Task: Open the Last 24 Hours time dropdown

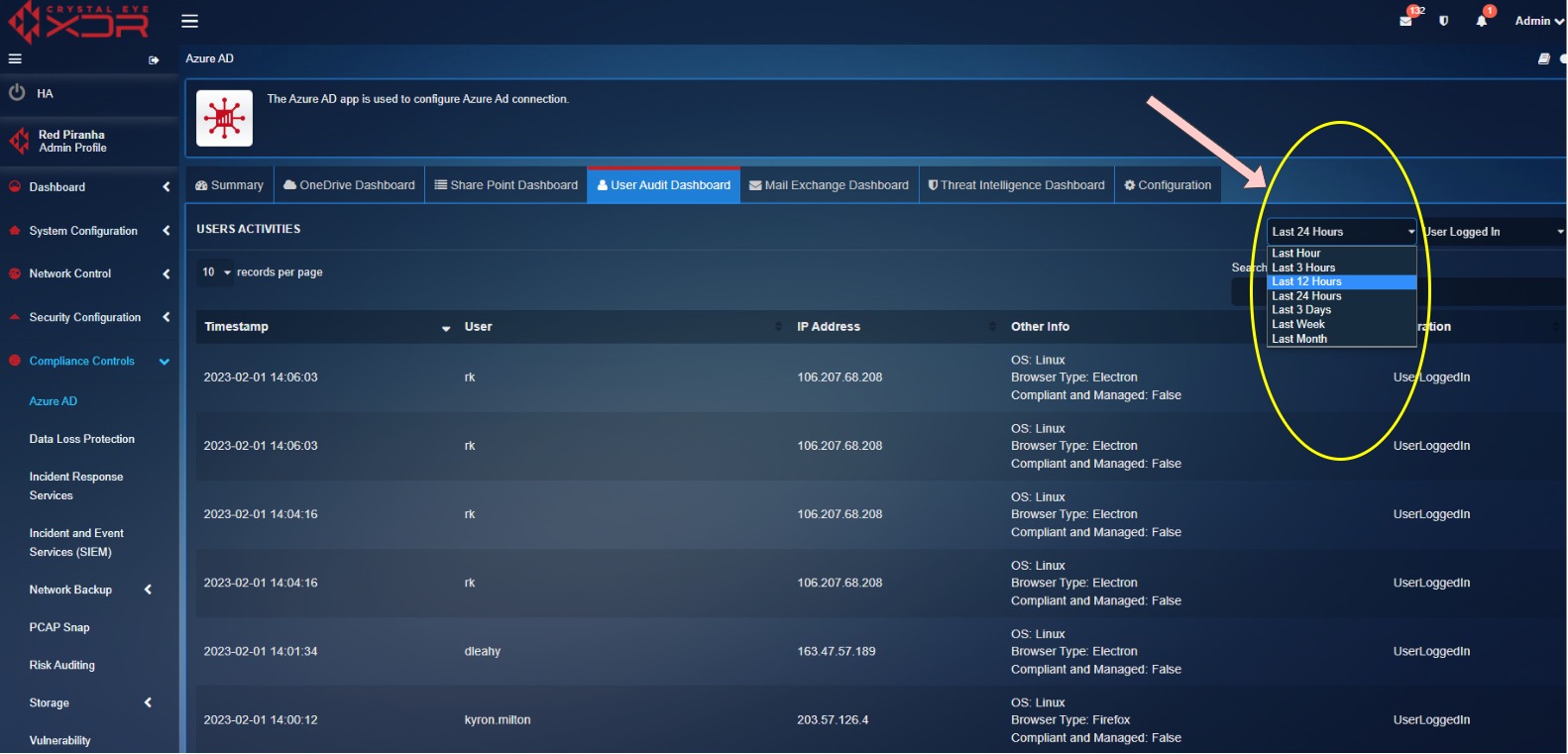Action: (1342, 232)
